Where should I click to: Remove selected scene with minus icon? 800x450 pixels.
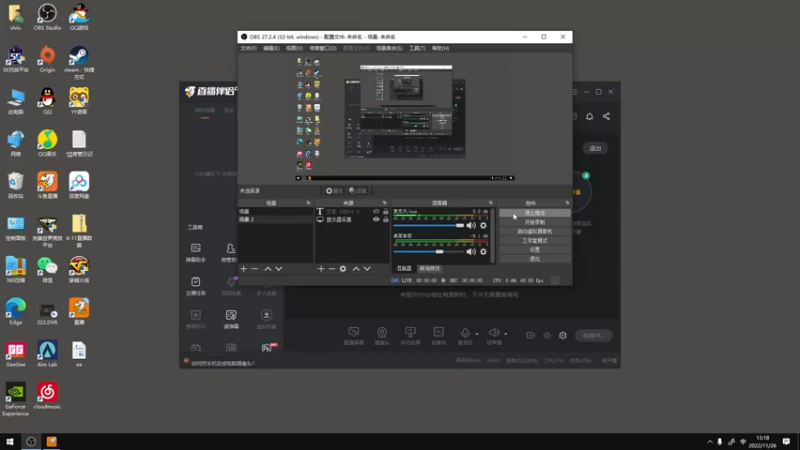tap(255, 268)
